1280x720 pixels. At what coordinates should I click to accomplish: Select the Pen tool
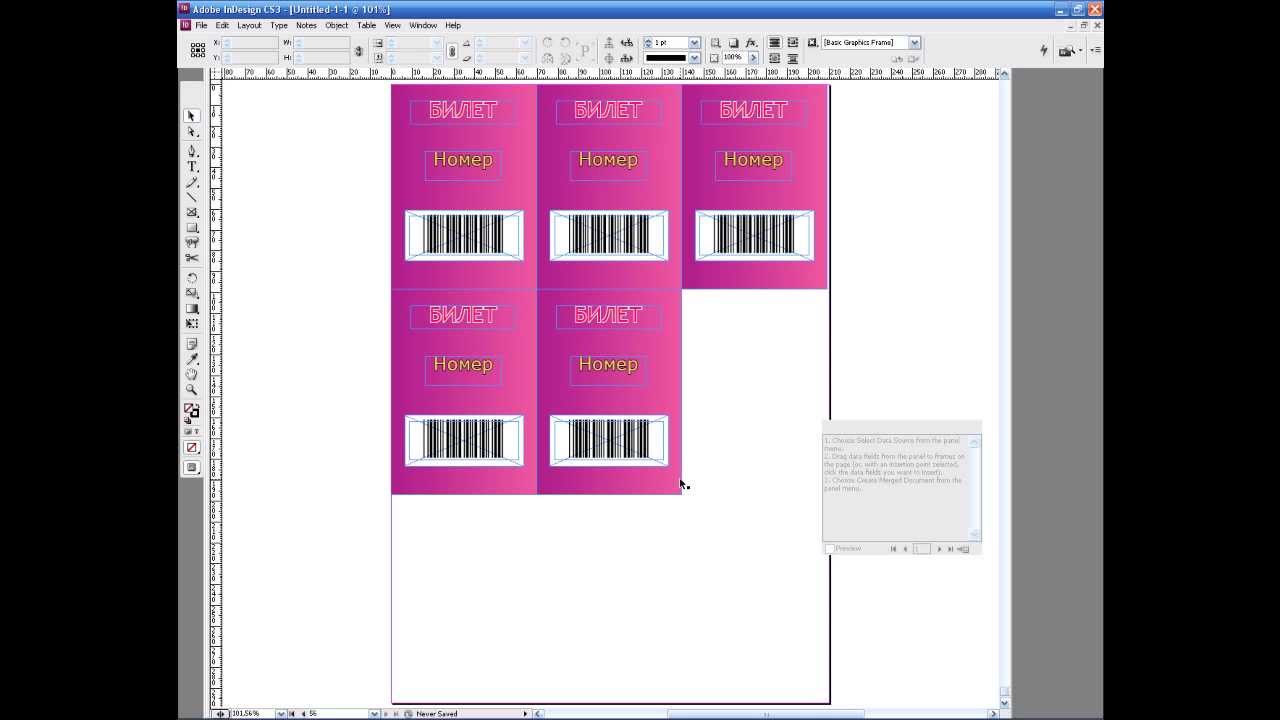(x=191, y=150)
